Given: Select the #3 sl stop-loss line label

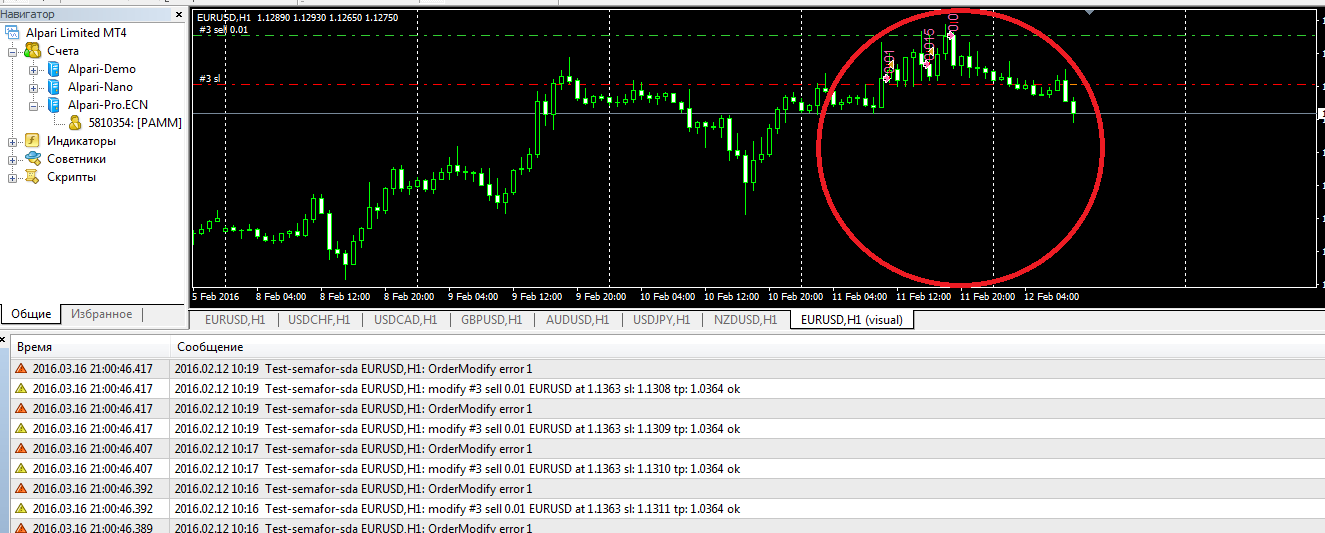Looking at the screenshot, I should (208, 78).
